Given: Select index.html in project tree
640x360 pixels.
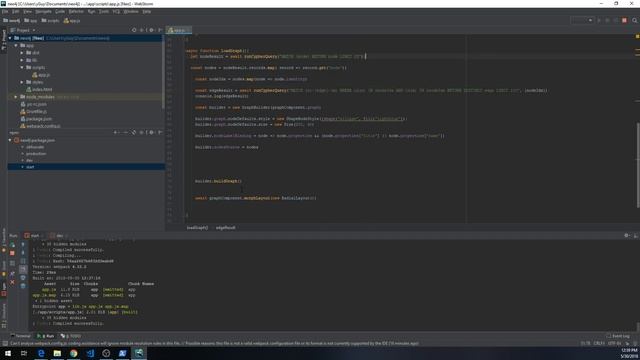Looking at the screenshot, I should click(x=39, y=89).
